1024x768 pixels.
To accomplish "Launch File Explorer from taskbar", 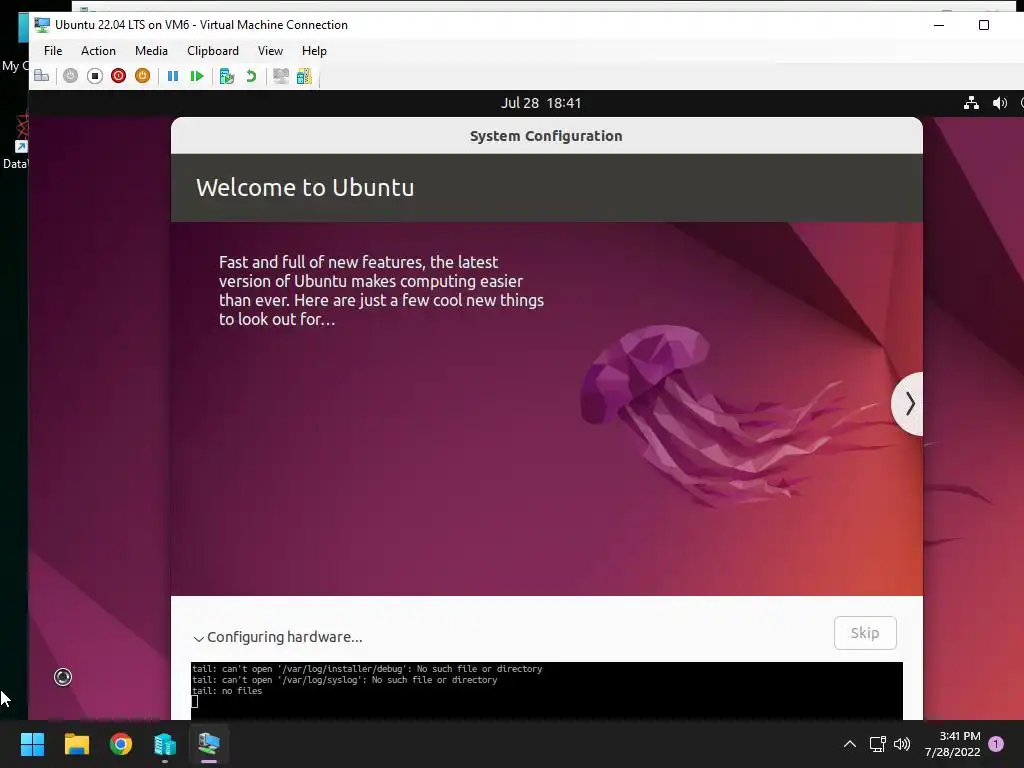I will click(76, 744).
